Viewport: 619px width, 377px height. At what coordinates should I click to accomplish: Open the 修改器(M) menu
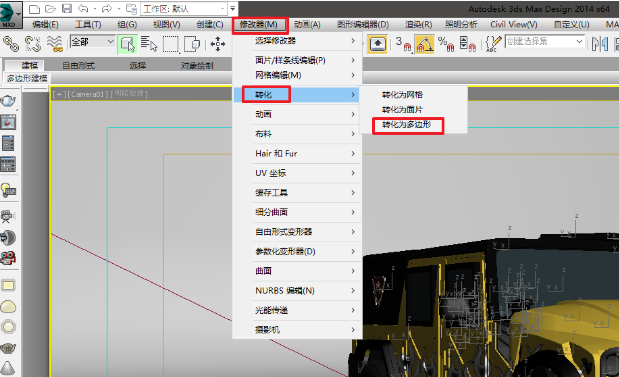(x=259, y=24)
